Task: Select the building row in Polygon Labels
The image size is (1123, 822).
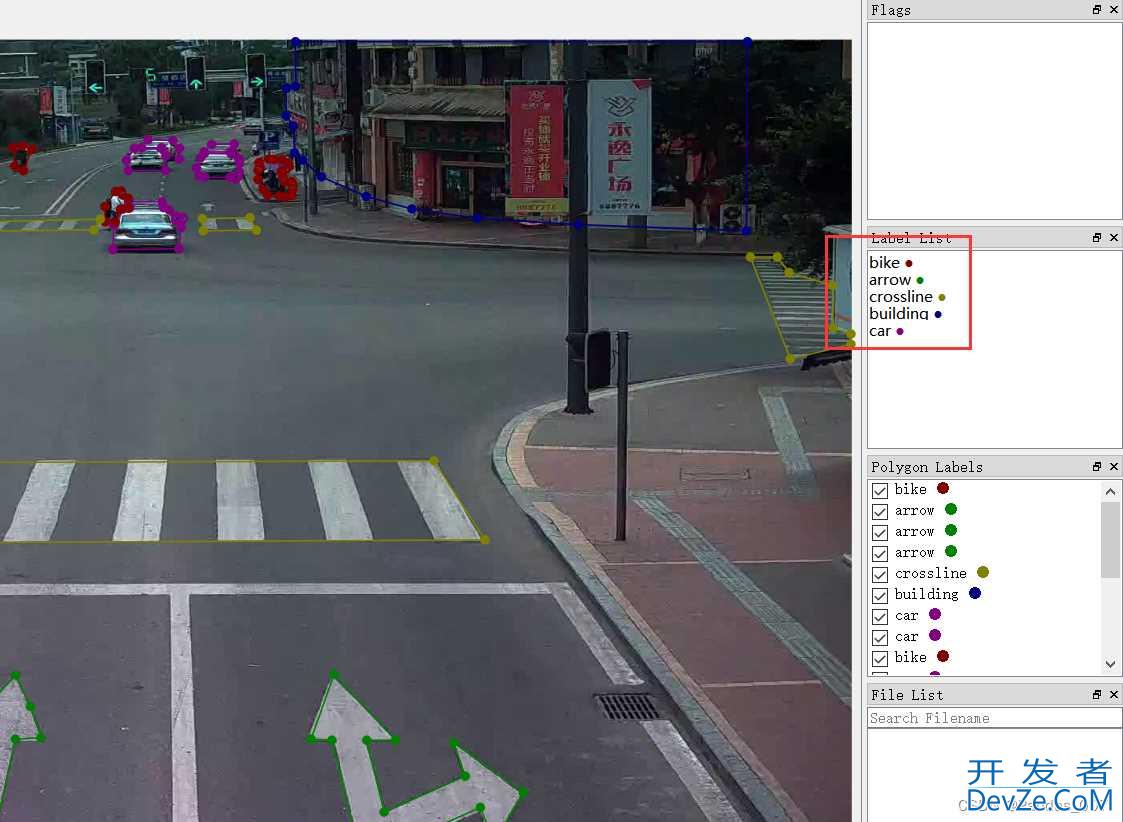Action: click(984, 594)
